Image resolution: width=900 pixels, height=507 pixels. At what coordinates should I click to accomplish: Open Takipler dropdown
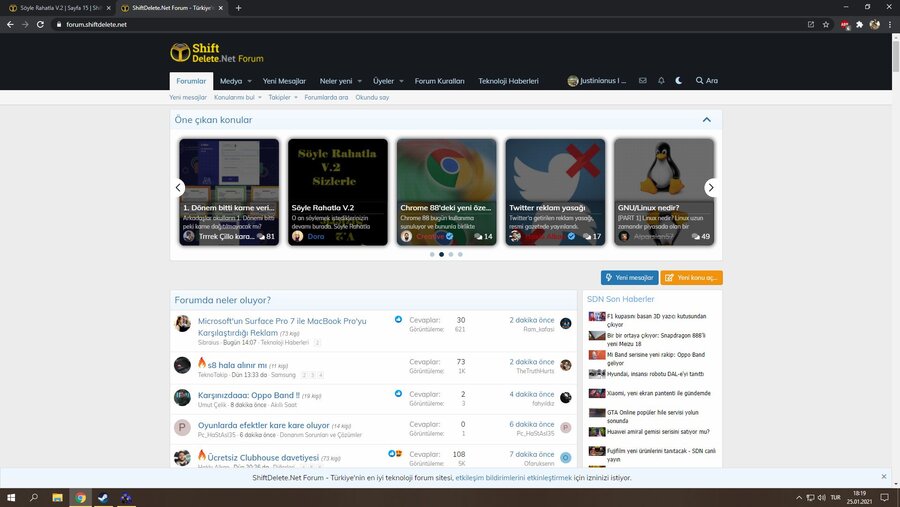coord(283,98)
